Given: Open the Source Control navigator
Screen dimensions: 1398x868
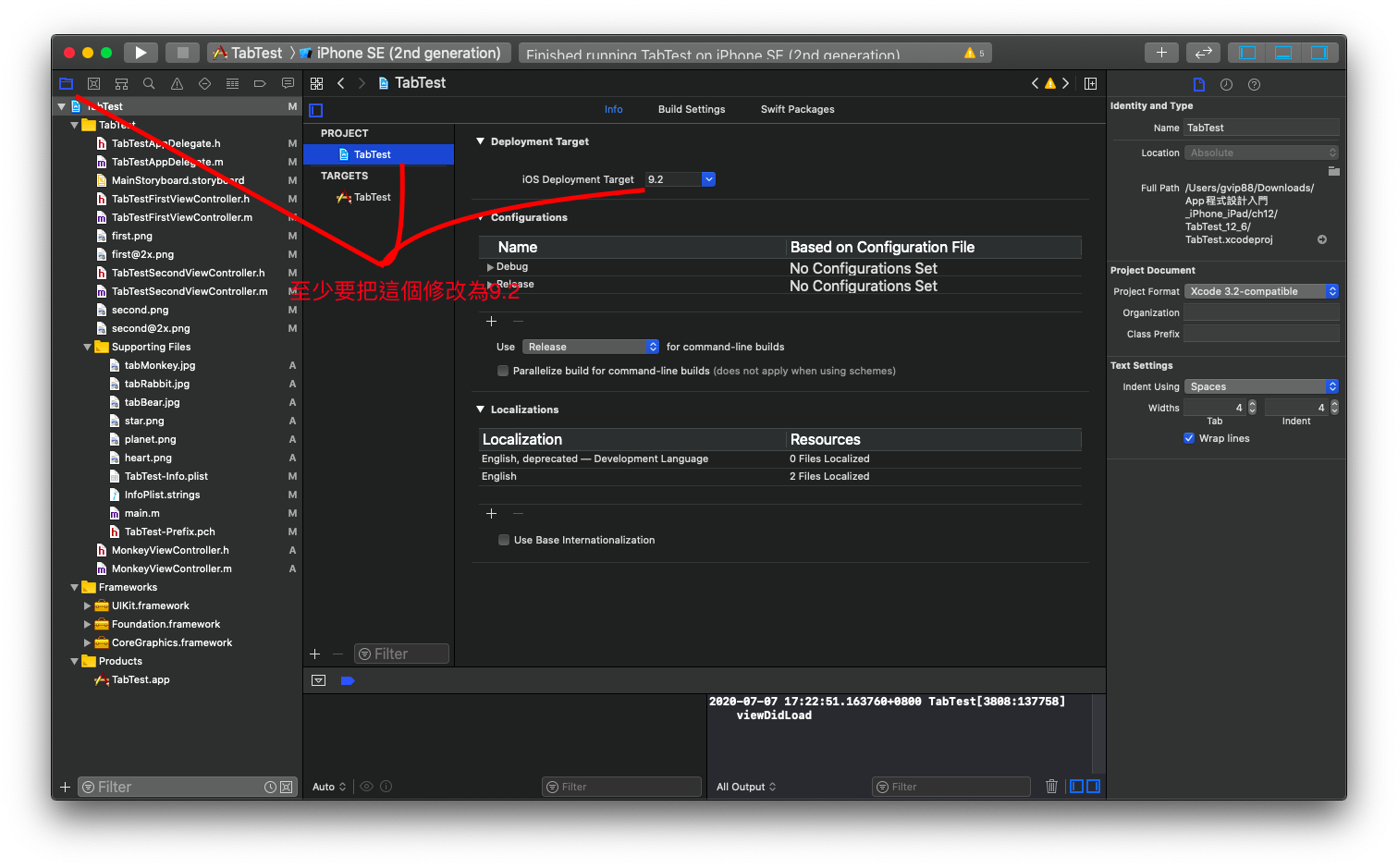Looking at the screenshot, I should [93, 83].
